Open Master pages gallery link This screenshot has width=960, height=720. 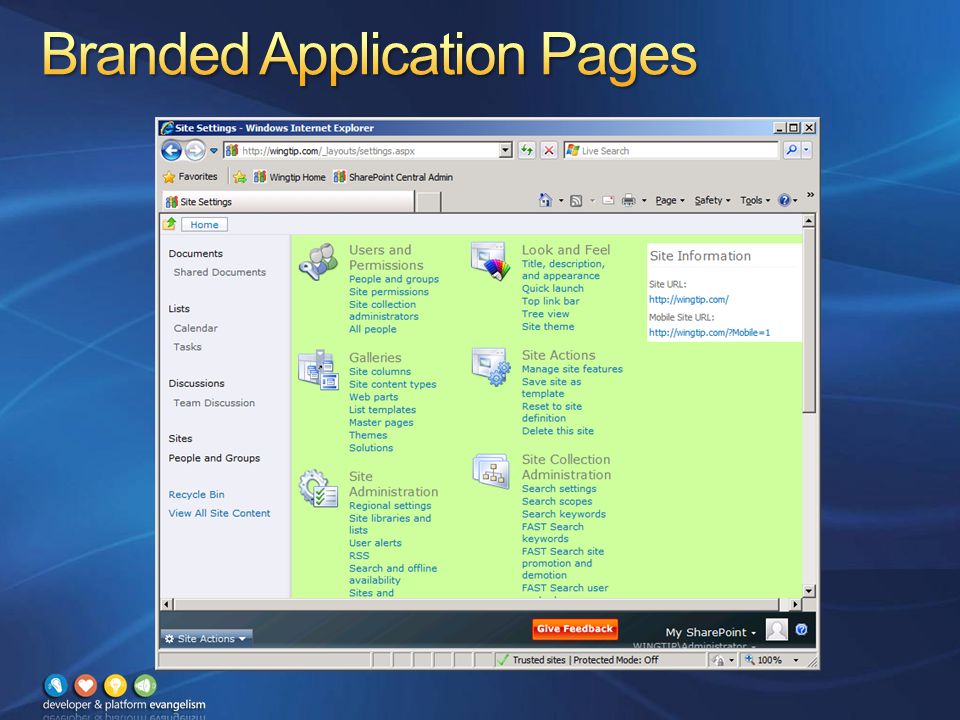pyautogui.click(x=381, y=422)
